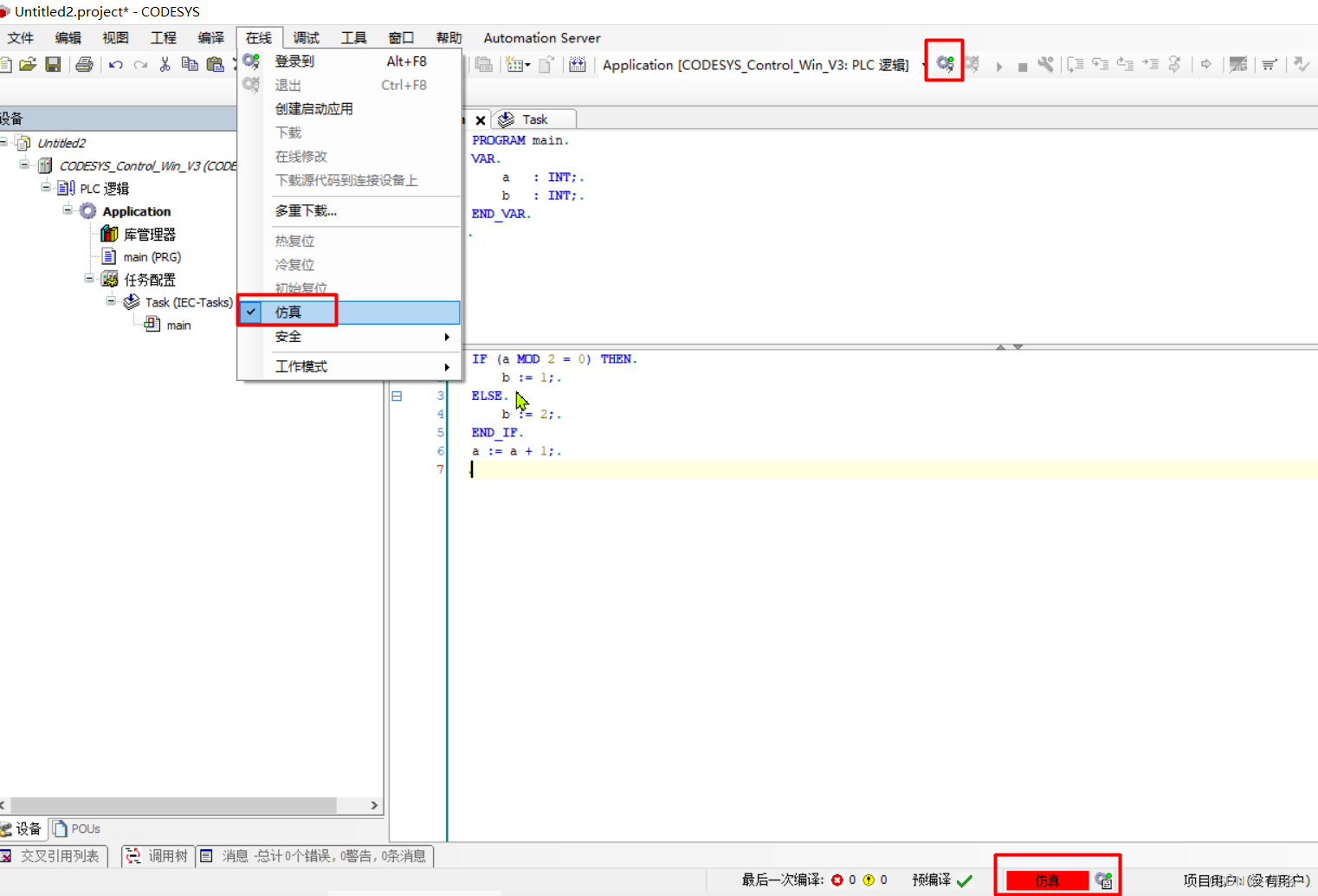
Task: Cut selection with the scissors icon
Action: pos(165,65)
